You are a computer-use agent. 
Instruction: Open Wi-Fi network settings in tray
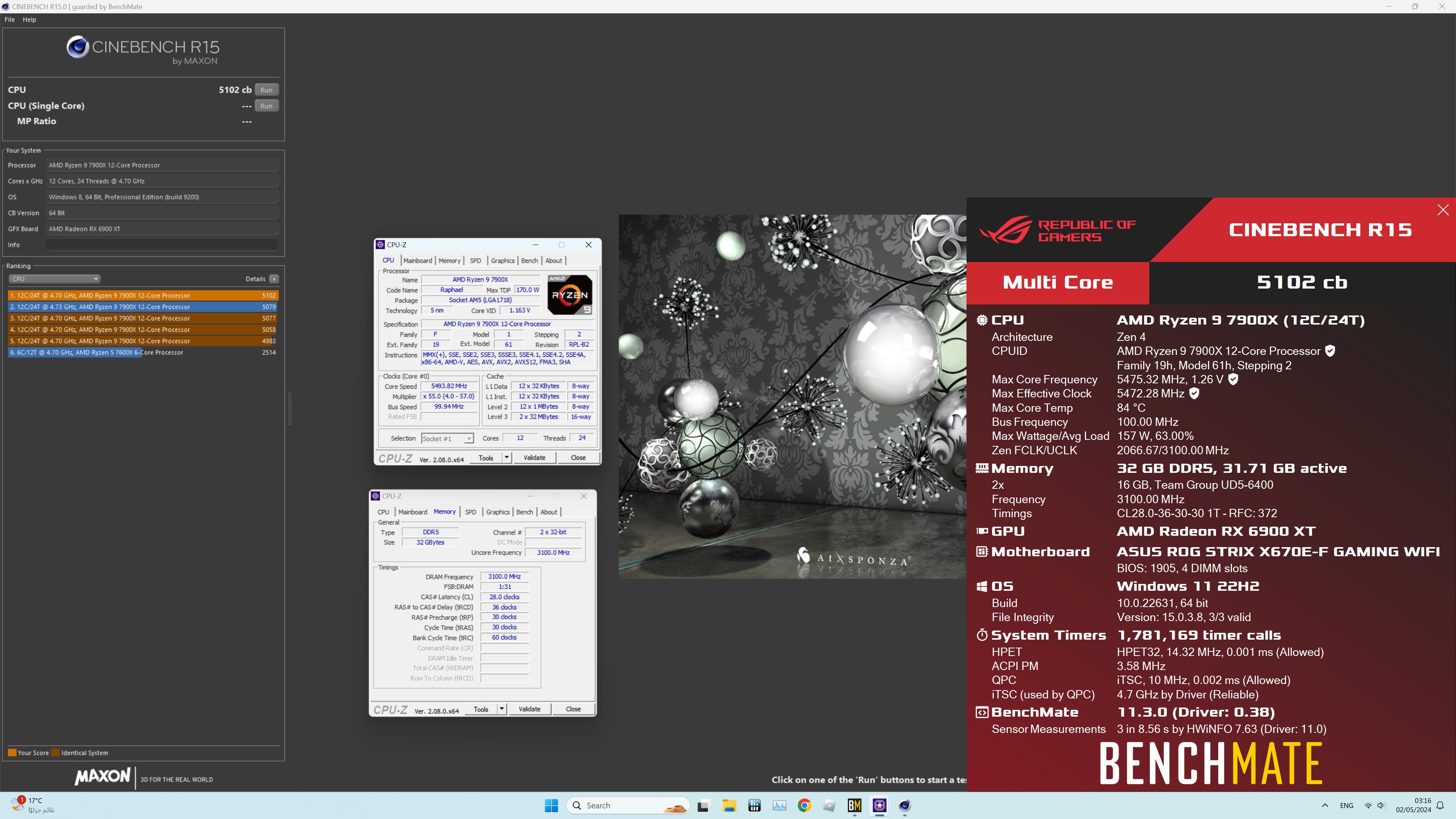pos(1368,805)
